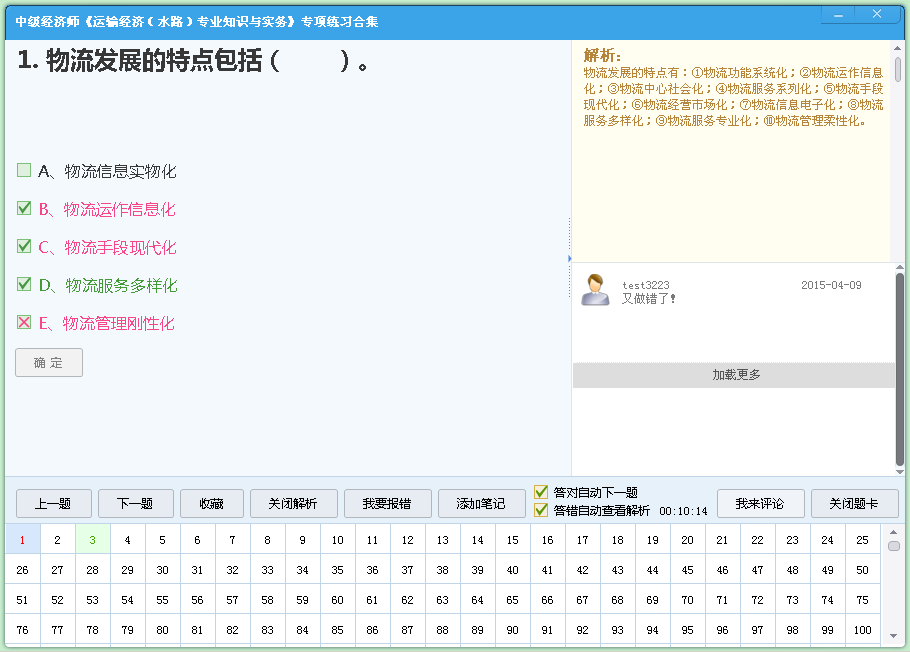Select option text 物流服务多样化
Viewport: 910px width, 652px height.
[x=121, y=286]
